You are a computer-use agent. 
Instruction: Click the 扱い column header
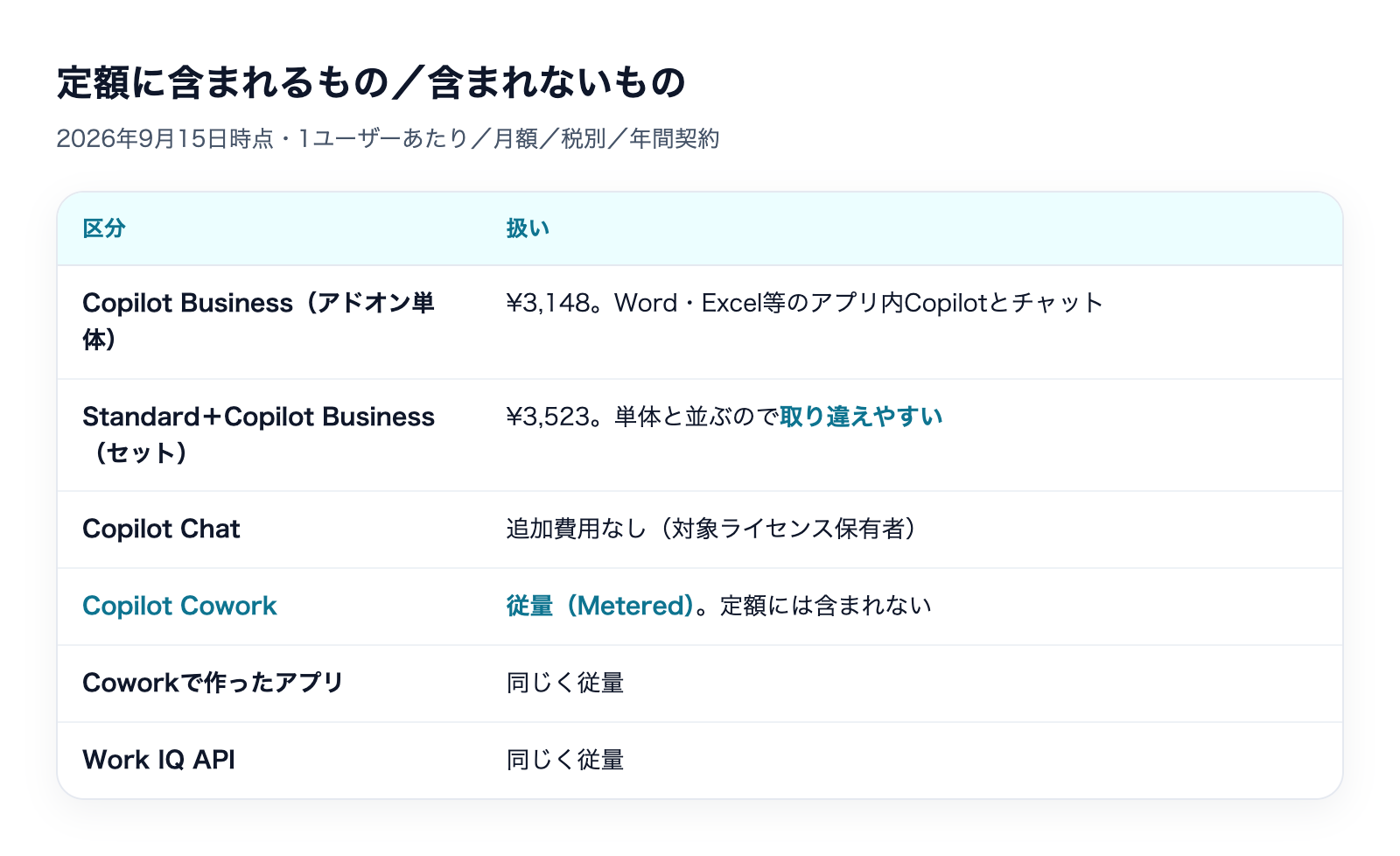point(528,228)
